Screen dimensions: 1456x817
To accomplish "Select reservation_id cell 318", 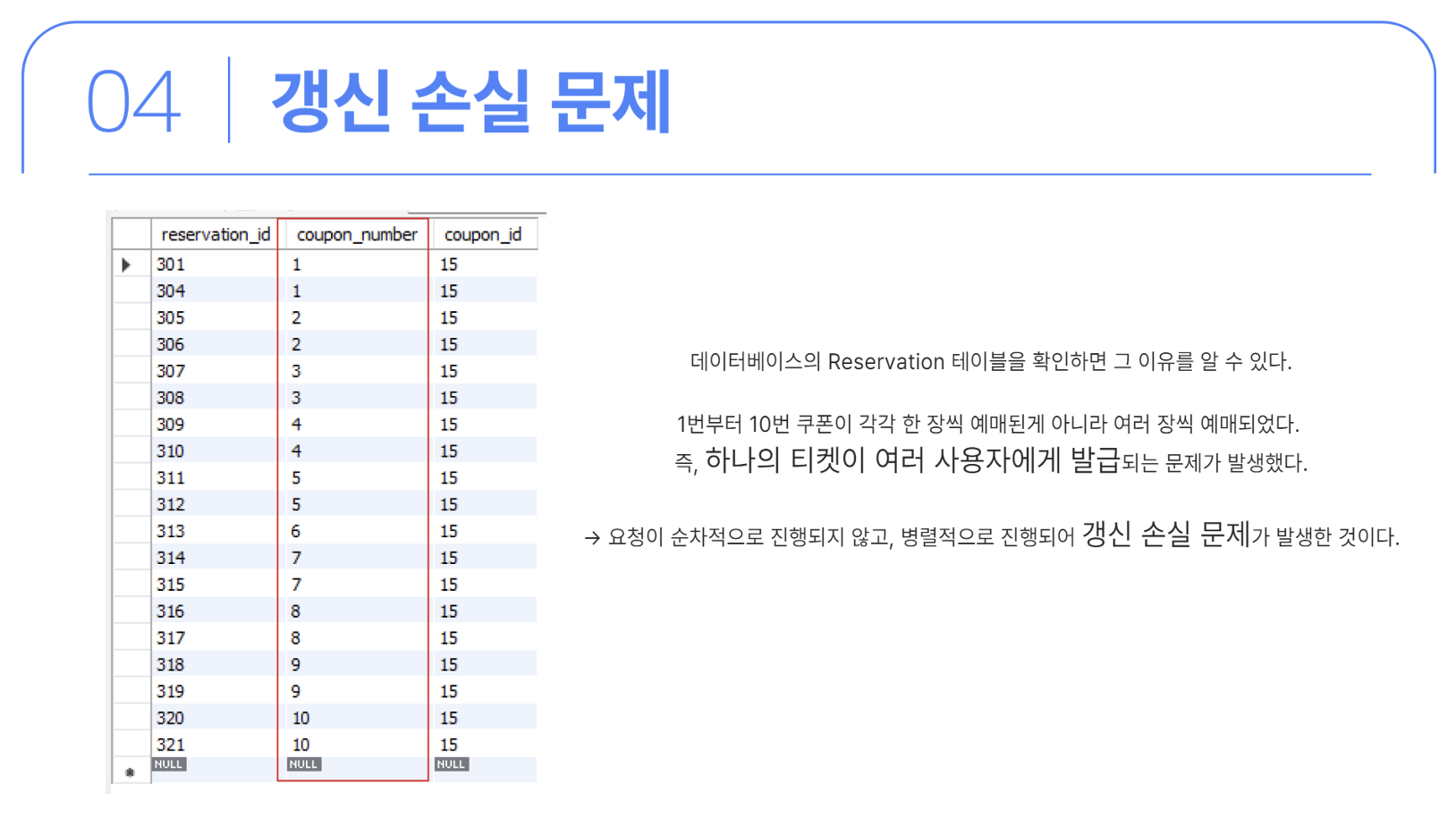I will [170, 665].
